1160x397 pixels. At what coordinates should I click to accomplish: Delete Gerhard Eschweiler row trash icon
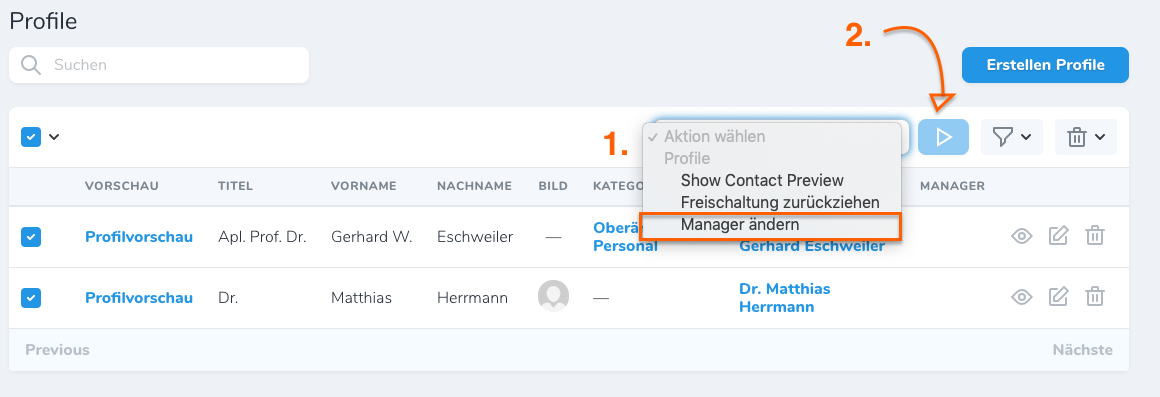pos(1095,237)
